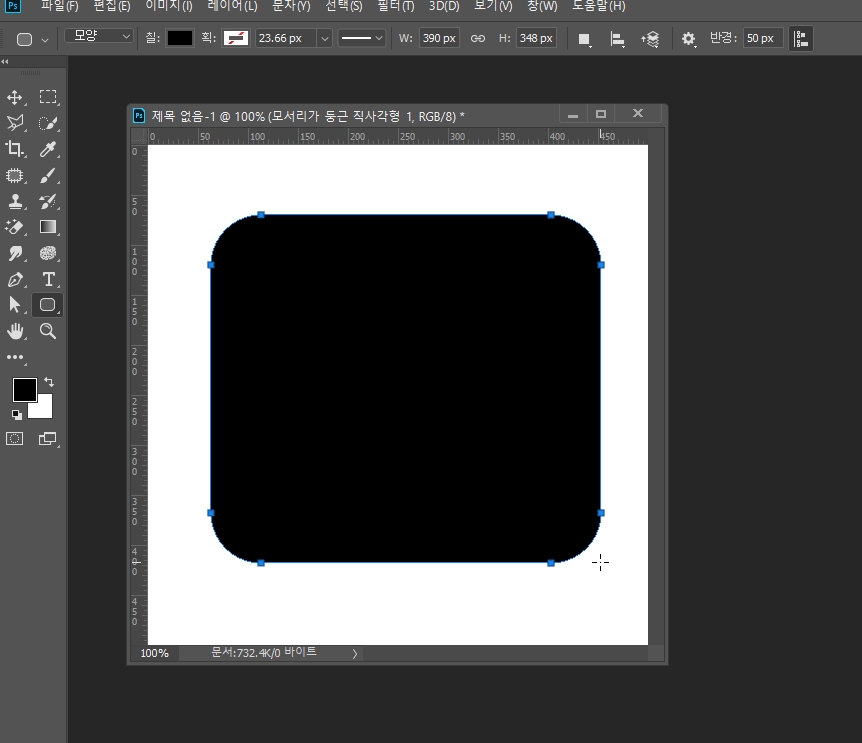Screen dimensions: 862x743
Task: Click the 100% zoom level field
Action: [x=154, y=653]
